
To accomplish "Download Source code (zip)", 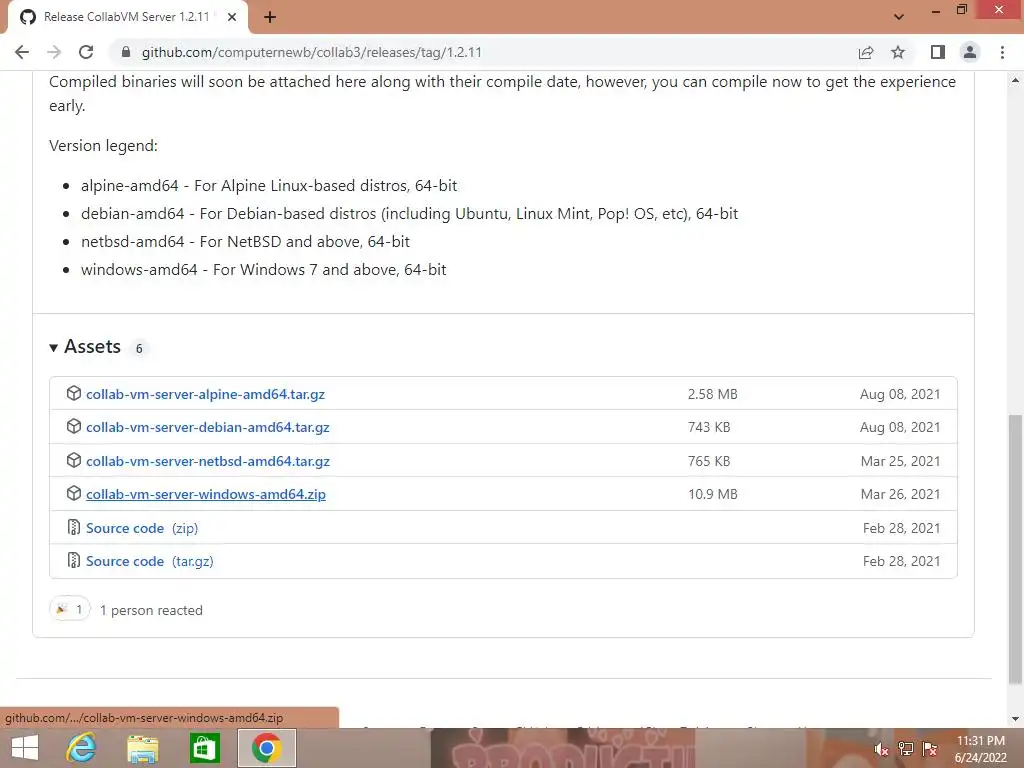I will point(142,528).
